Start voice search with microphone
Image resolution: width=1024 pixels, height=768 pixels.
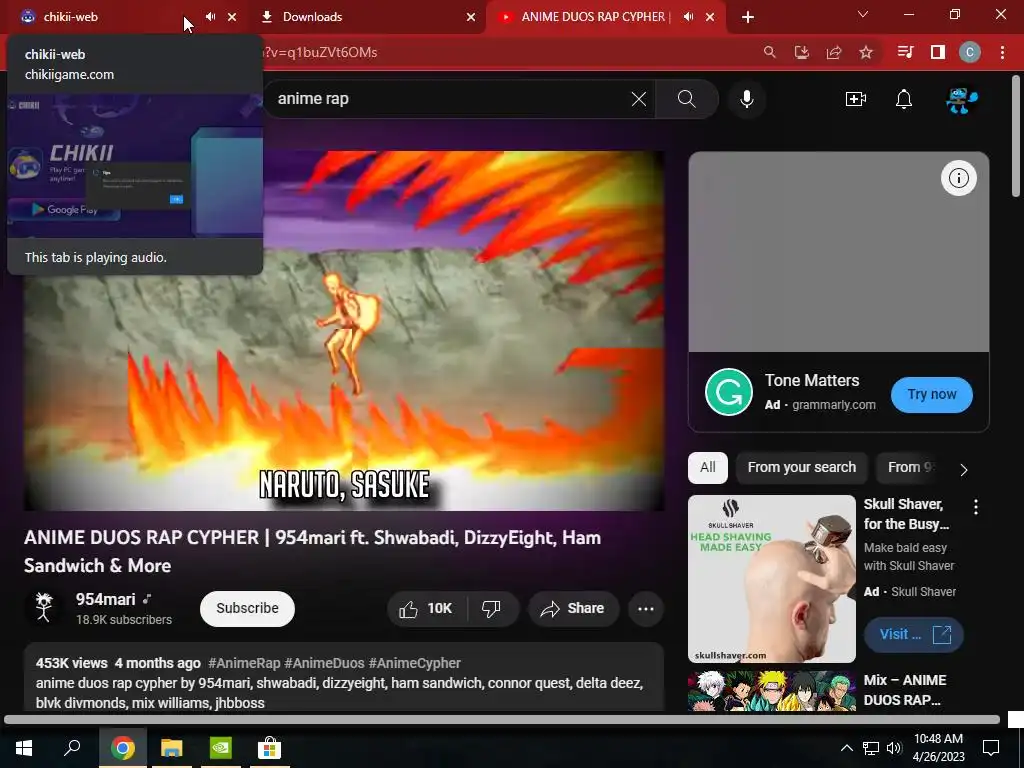[747, 99]
